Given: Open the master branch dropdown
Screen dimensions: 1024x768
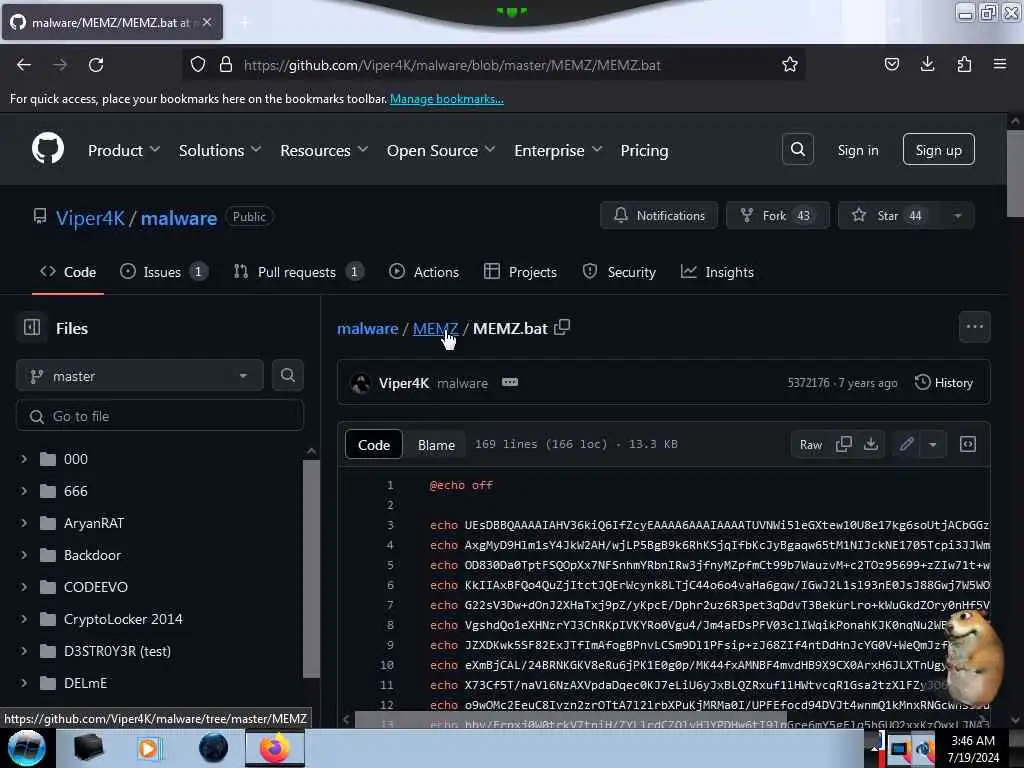Looking at the screenshot, I should coord(140,376).
